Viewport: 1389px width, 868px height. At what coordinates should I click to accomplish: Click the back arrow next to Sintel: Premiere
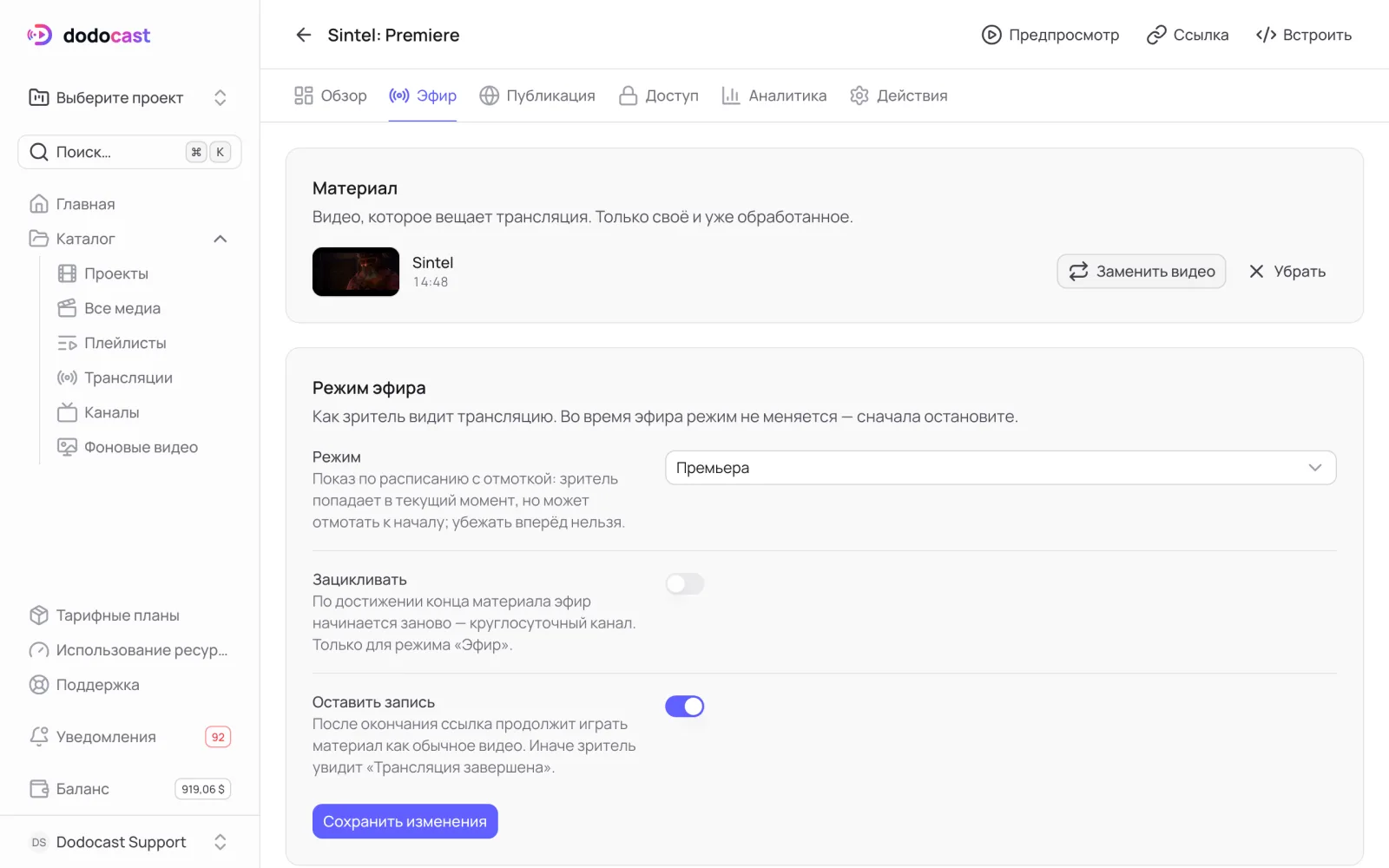click(303, 35)
